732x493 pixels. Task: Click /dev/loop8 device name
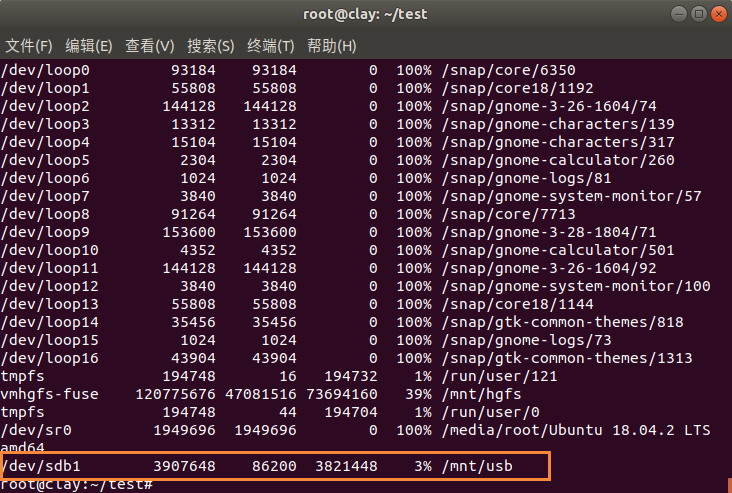pos(45,214)
